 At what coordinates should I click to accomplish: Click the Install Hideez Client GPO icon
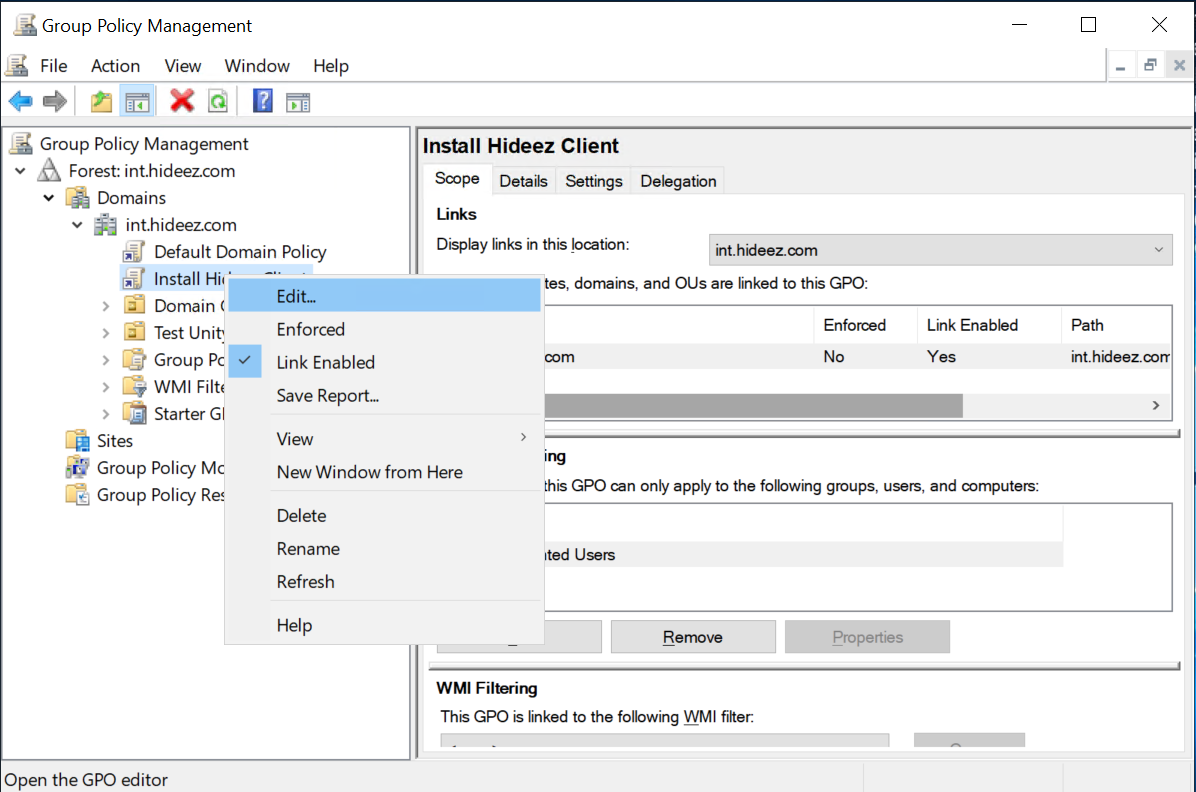pyautogui.click(x=133, y=278)
